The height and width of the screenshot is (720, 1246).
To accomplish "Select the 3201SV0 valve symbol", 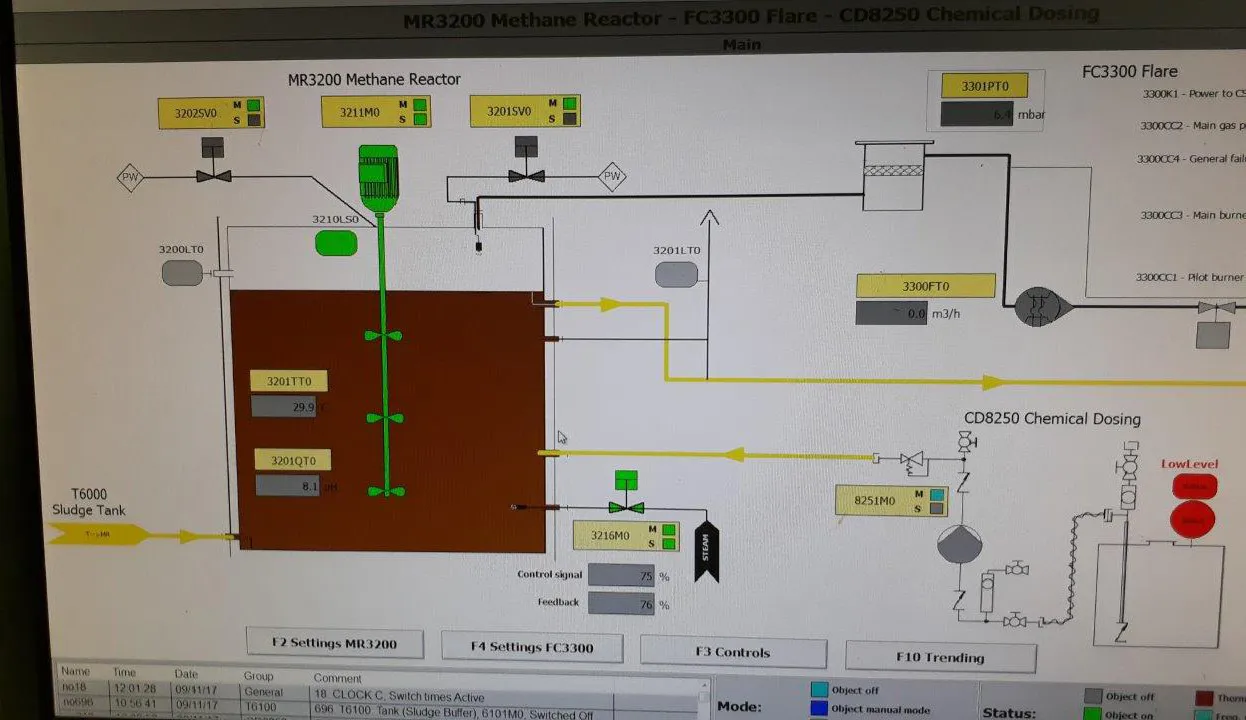I will [x=527, y=175].
